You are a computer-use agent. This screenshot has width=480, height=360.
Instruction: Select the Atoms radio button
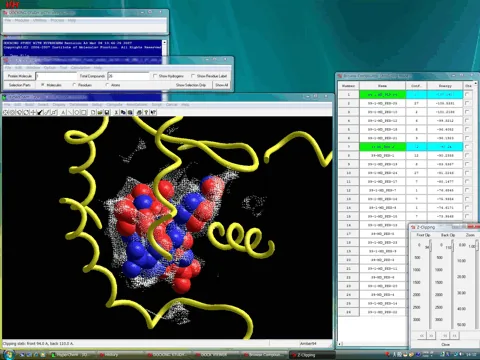click(x=107, y=85)
